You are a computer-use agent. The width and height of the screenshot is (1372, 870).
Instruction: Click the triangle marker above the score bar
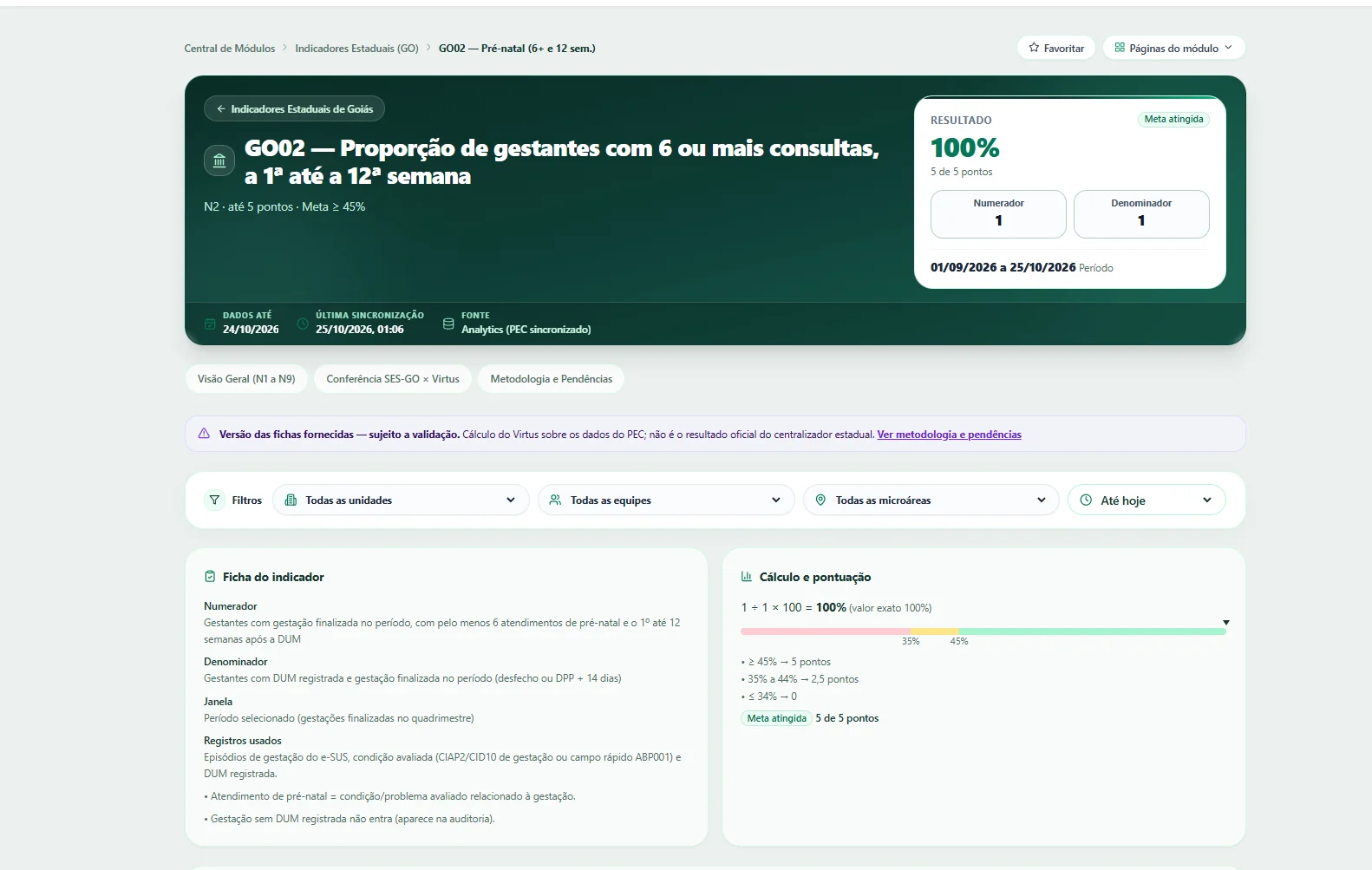pos(1226,623)
